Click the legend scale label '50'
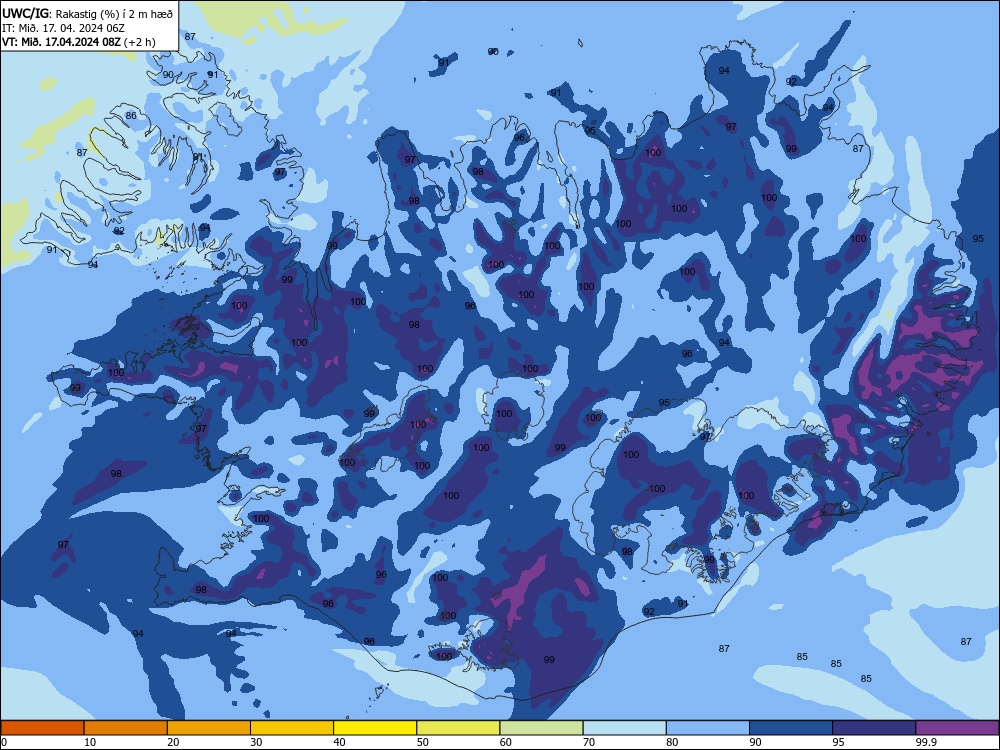1000x750 pixels. tap(423, 742)
